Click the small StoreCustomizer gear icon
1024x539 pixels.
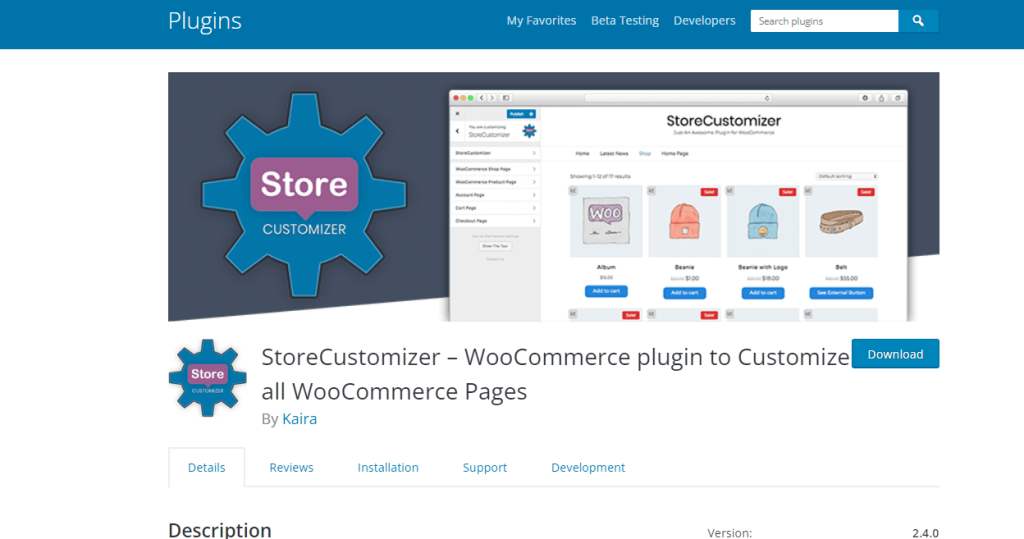pyautogui.click(x=208, y=378)
